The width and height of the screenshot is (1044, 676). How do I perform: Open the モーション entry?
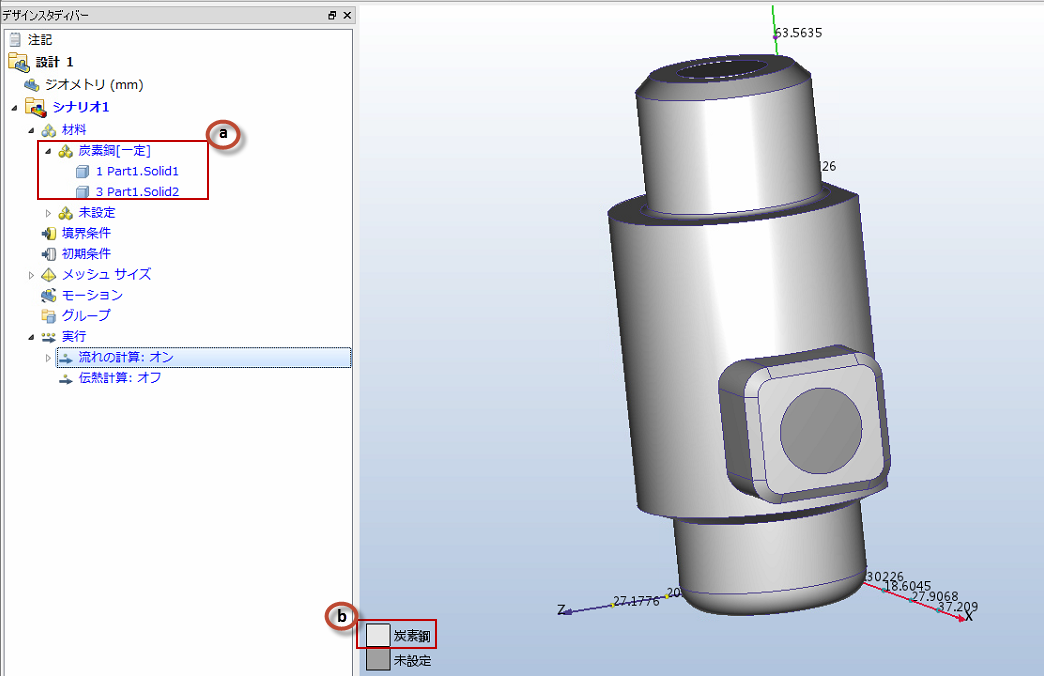[93, 295]
